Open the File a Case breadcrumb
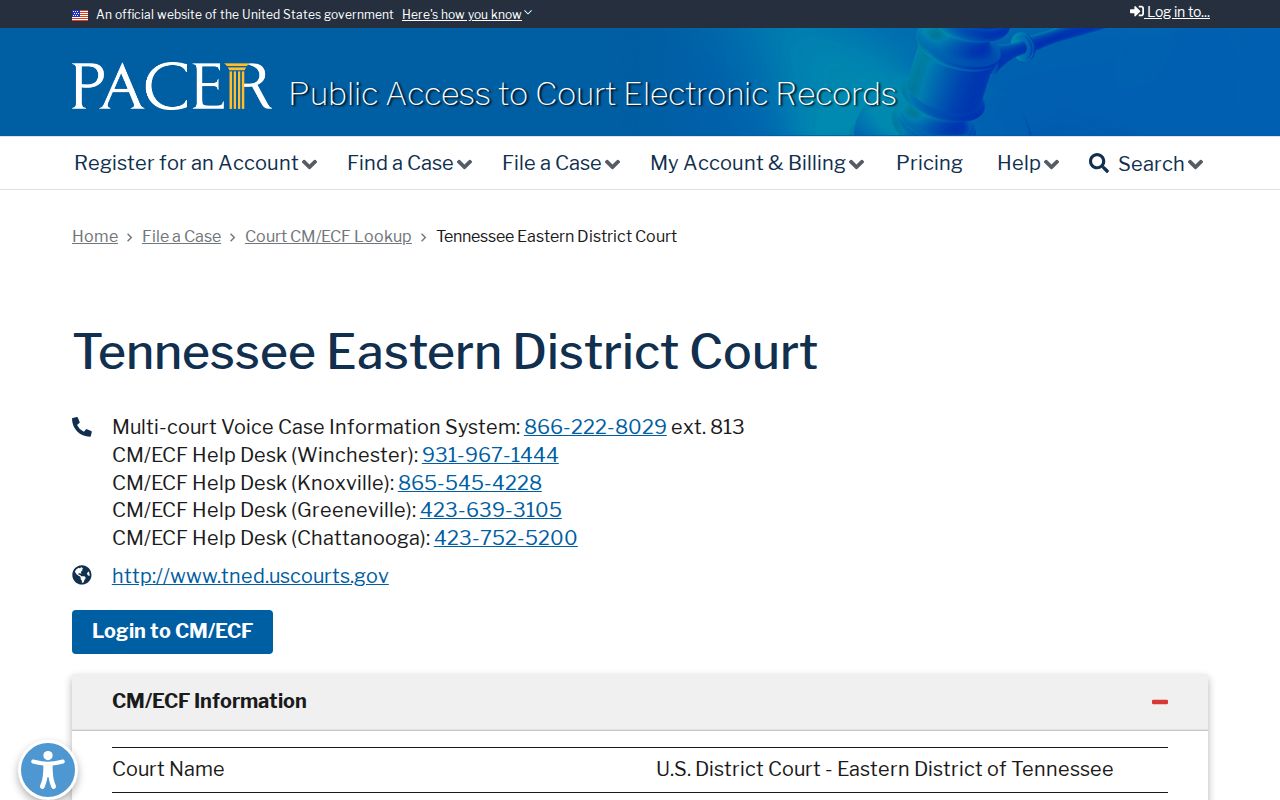 point(181,236)
